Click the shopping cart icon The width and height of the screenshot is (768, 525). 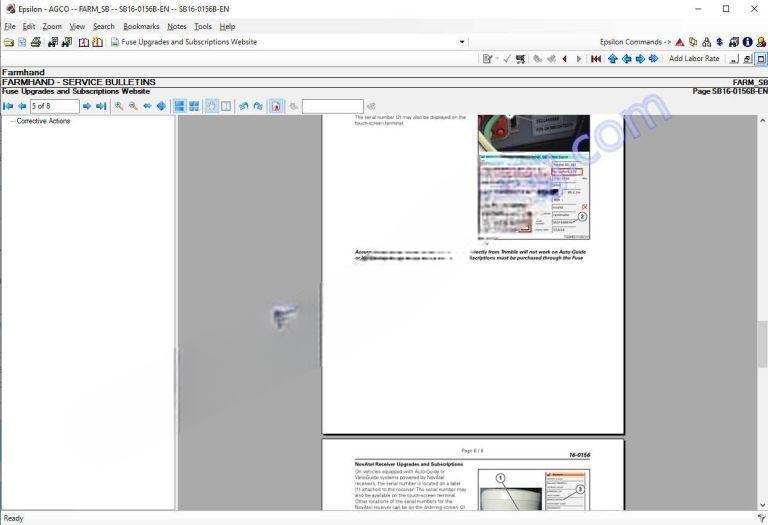point(521,59)
